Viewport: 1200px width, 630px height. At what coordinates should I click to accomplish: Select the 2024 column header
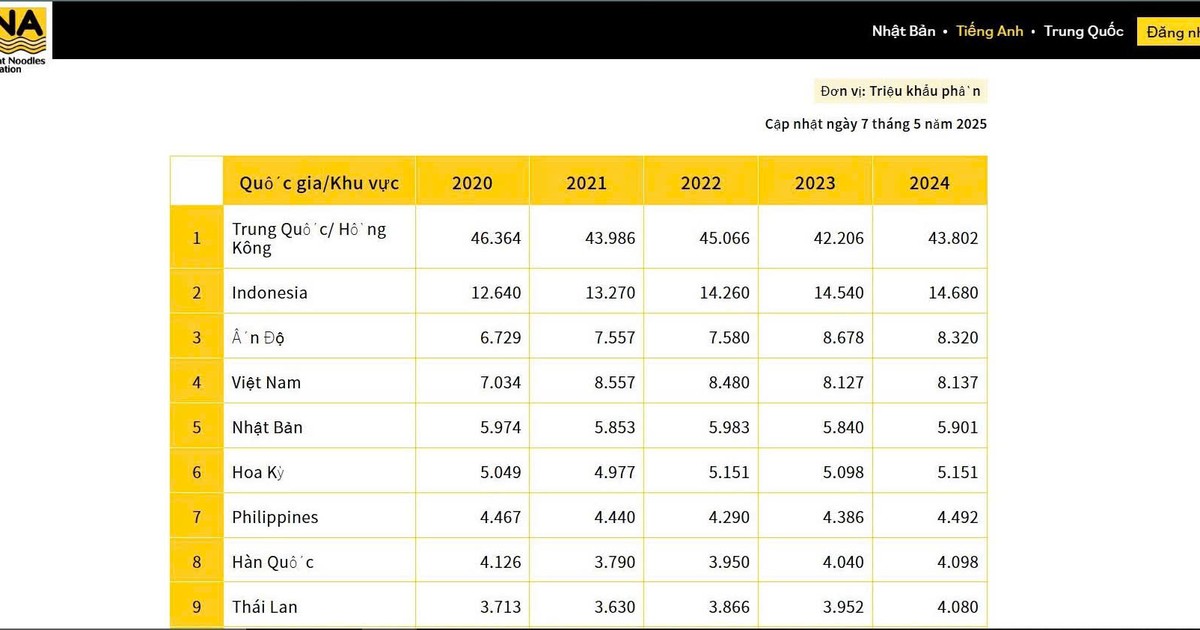tap(929, 183)
